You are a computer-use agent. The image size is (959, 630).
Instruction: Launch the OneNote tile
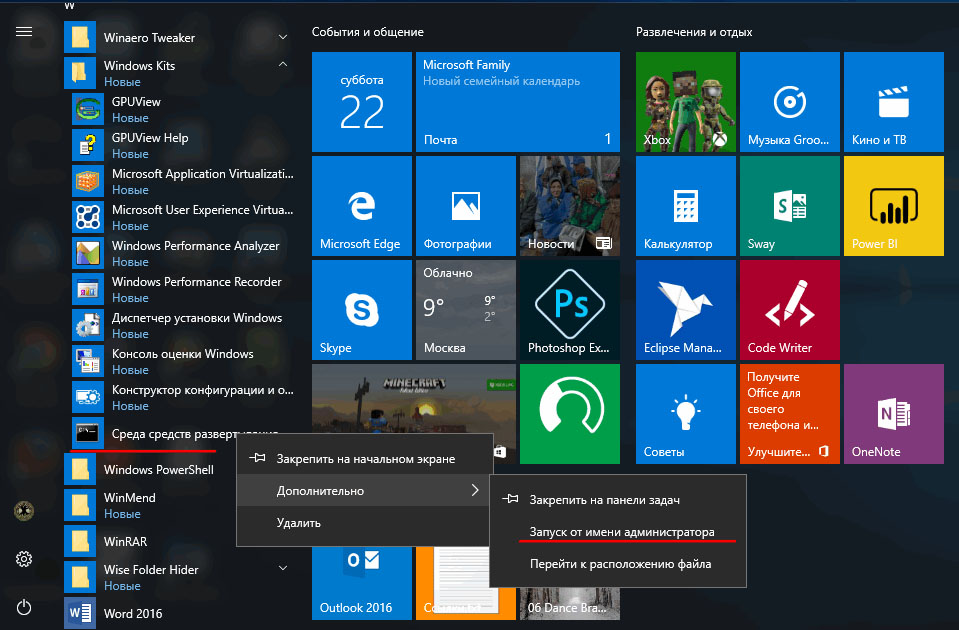[x=894, y=413]
